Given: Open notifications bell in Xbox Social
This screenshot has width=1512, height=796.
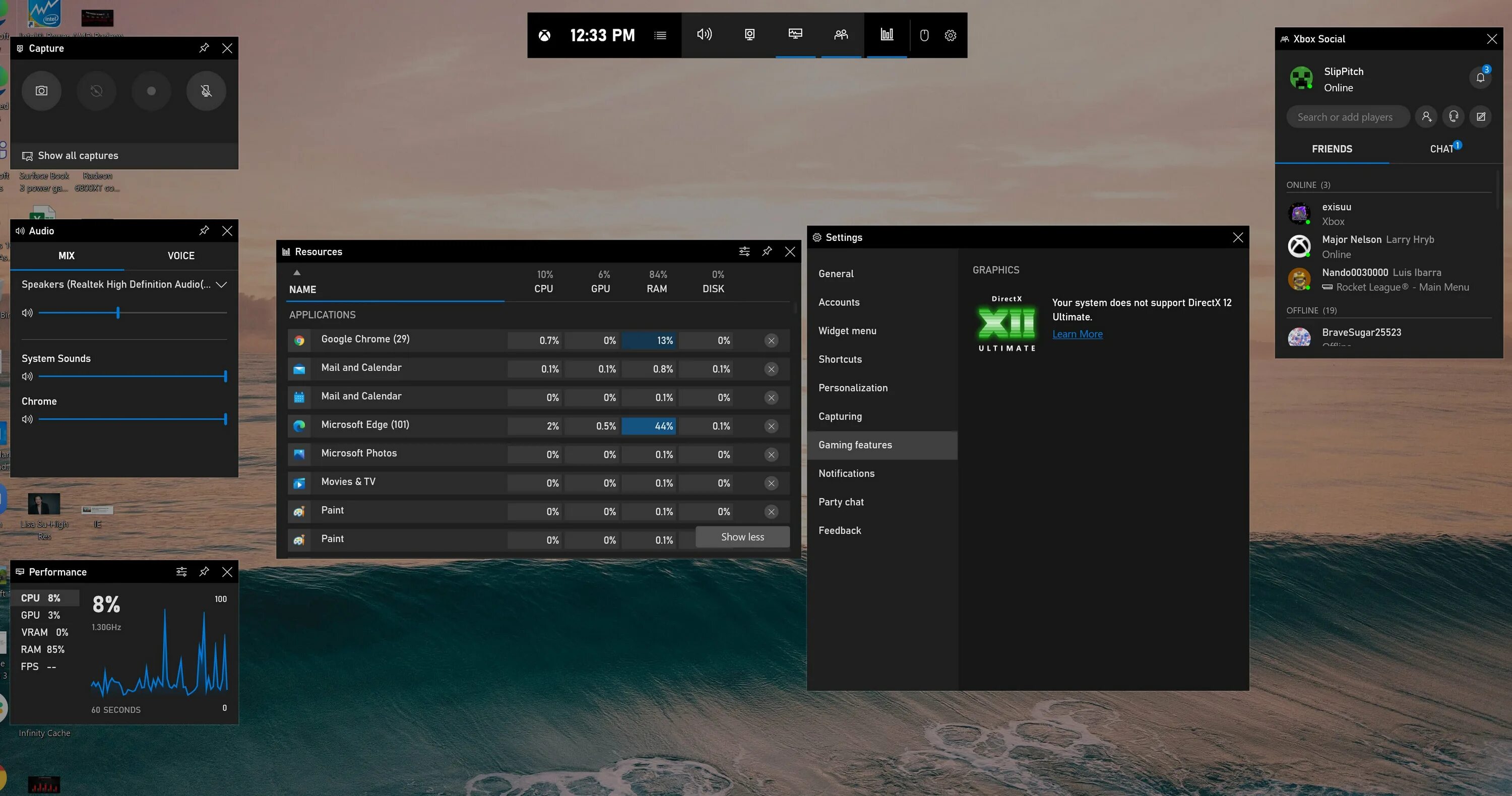Looking at the screenshot, I should (1480, 78).
